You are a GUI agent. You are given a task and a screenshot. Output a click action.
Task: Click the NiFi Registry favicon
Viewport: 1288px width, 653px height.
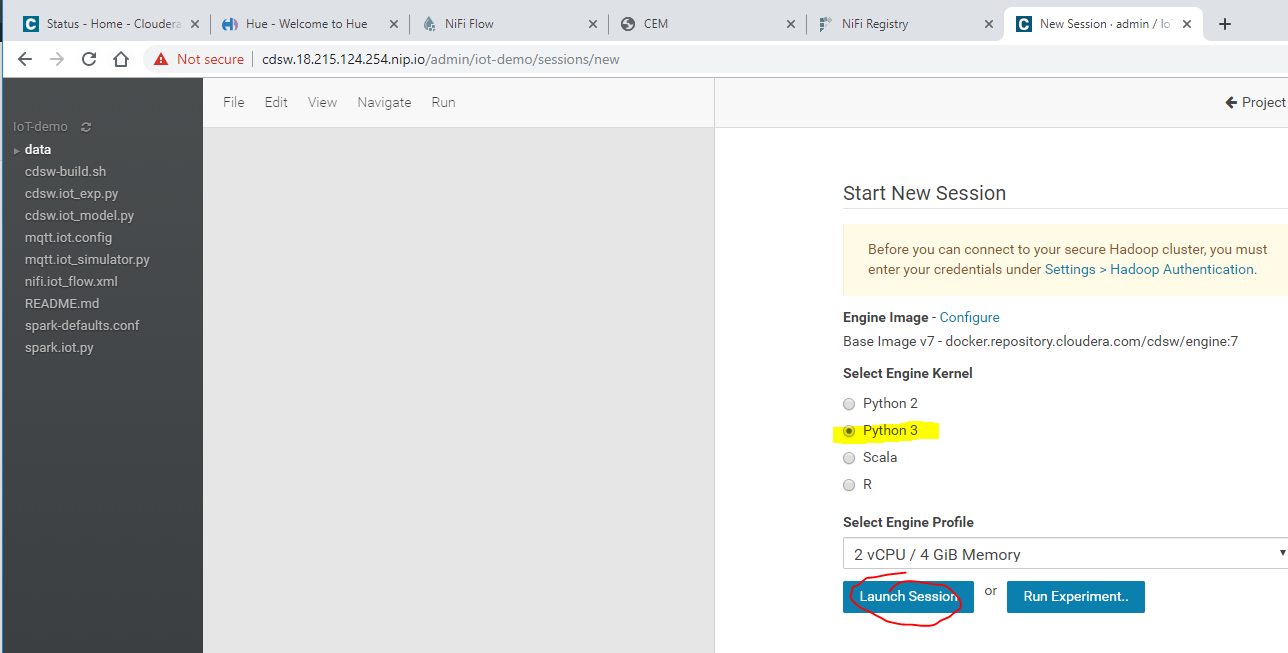coord(826,24)
